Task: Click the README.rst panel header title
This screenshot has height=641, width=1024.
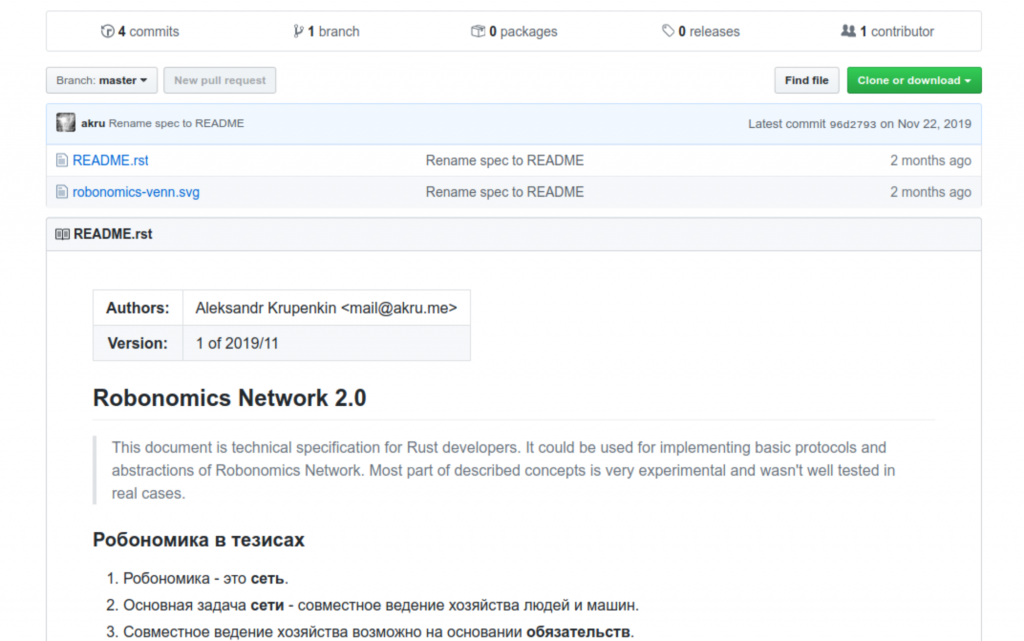Action: [x=113, y=234]
